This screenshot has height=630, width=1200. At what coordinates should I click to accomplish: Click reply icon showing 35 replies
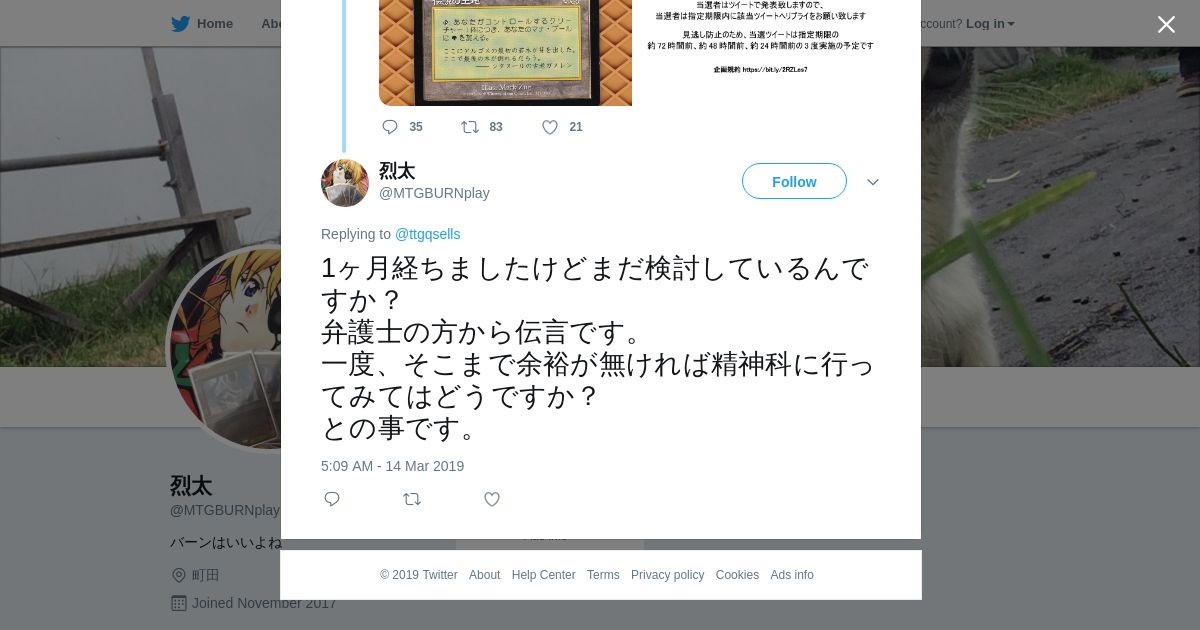pyautogui.click(x=390, y=127)
